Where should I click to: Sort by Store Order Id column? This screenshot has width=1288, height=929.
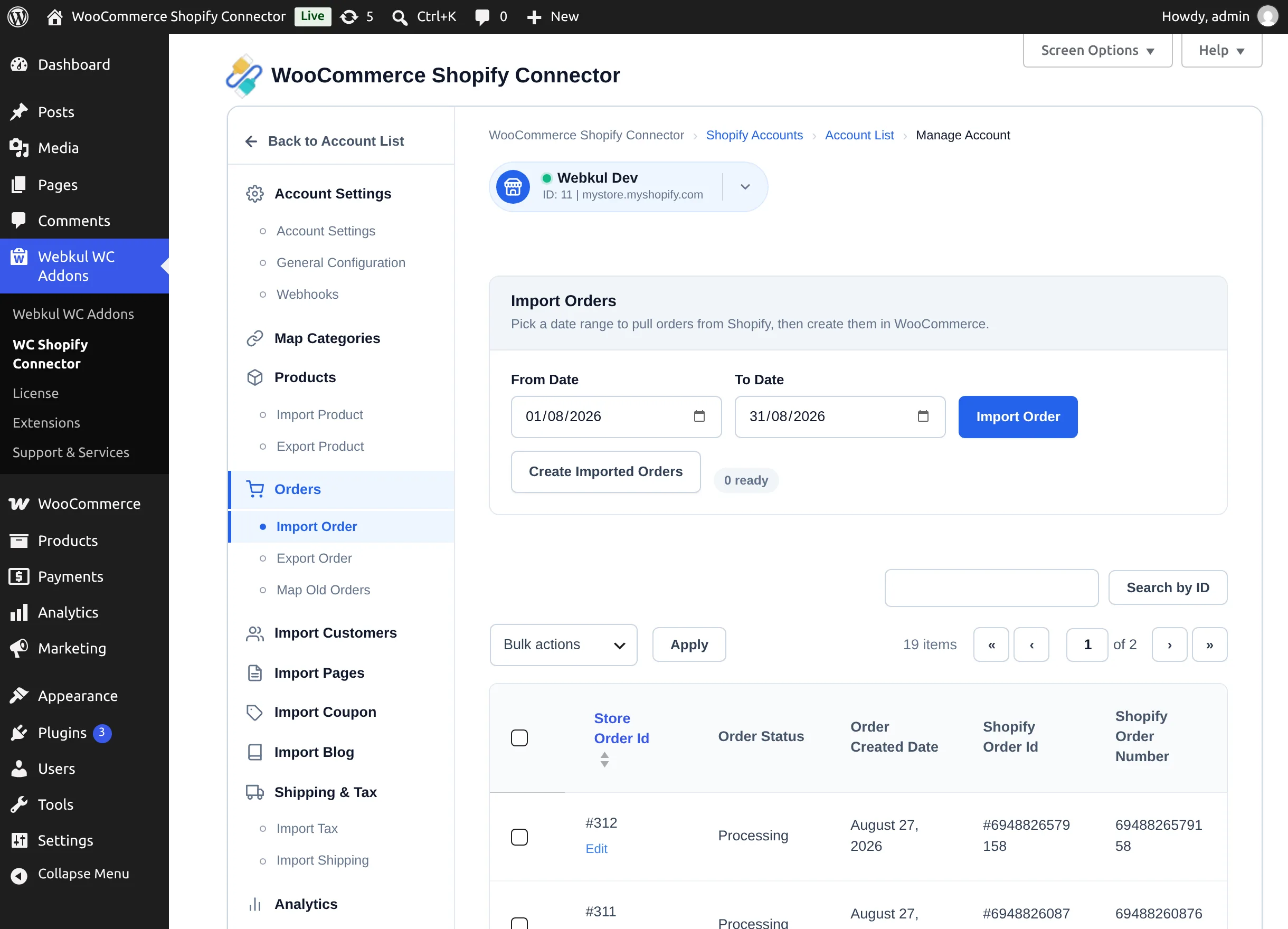point(621,737)
